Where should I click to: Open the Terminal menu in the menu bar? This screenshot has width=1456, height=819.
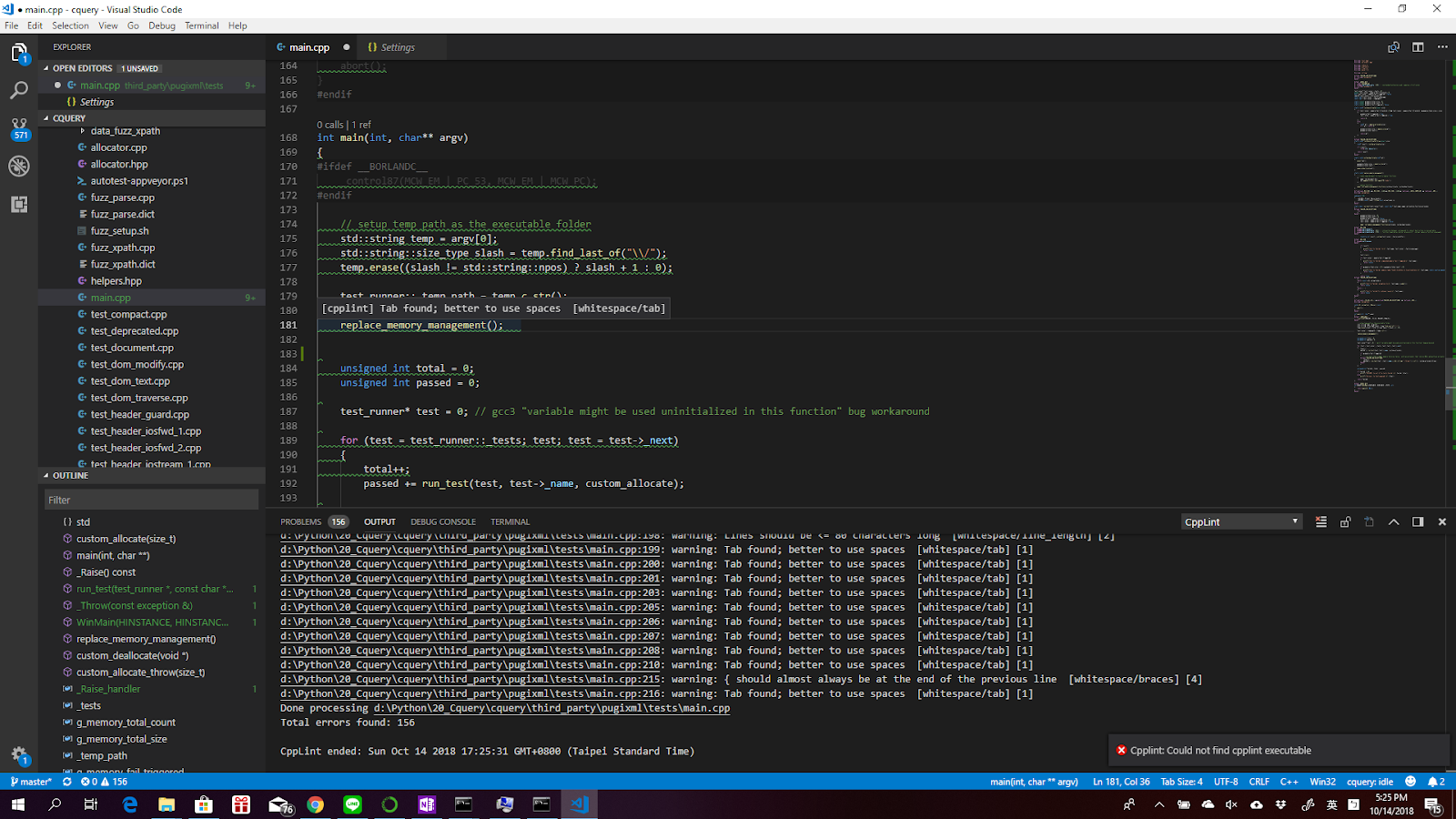point(201,25)
